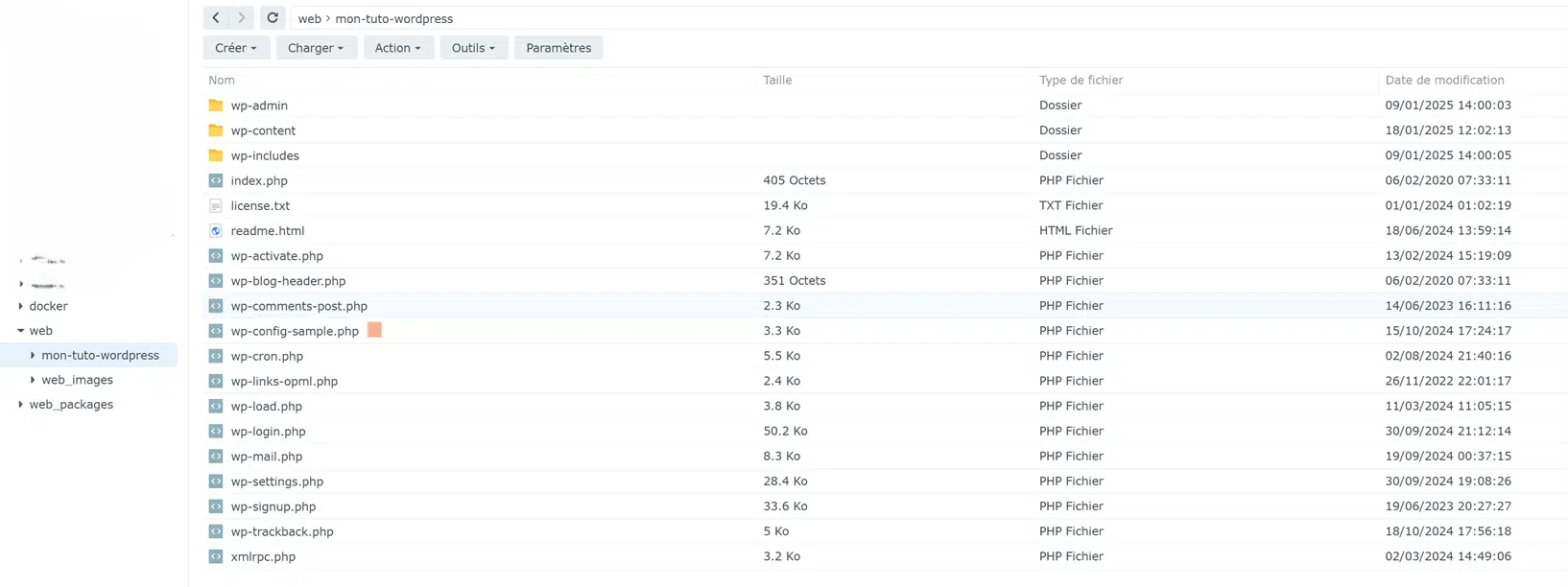Image resolution: width=1568 pixels, height=587 pixels.
Task: Open the Outils dropdown menu
Action: pos(474,48)
